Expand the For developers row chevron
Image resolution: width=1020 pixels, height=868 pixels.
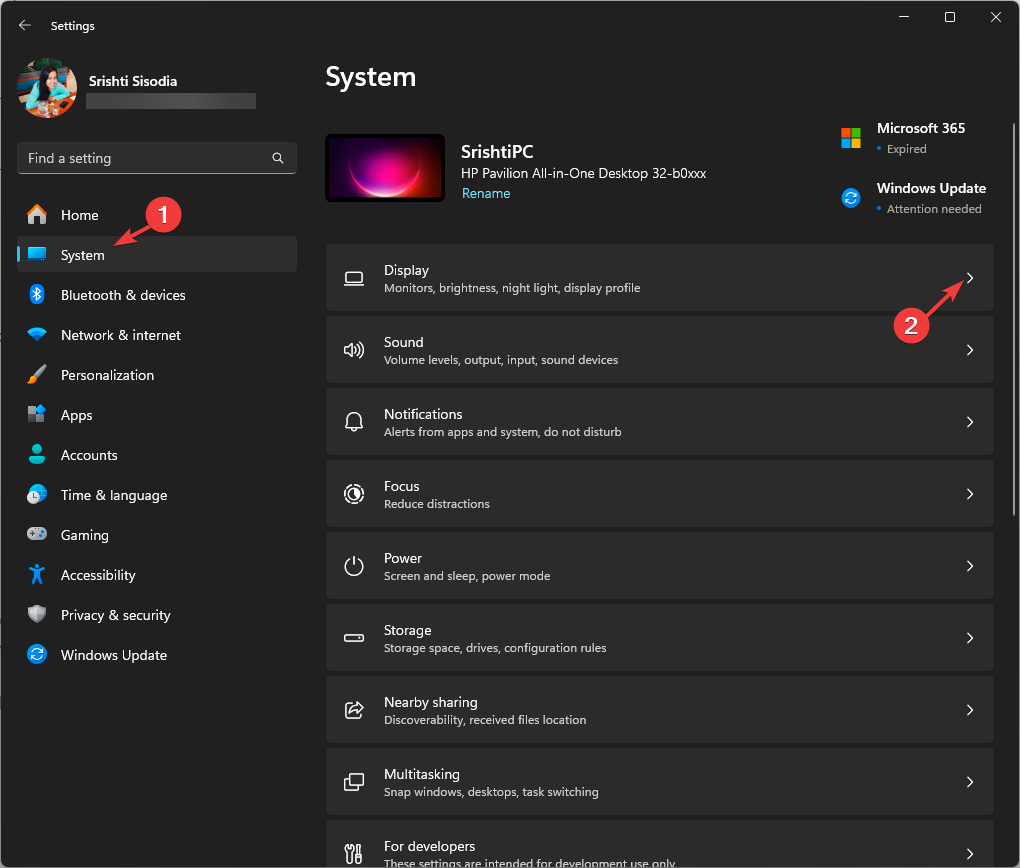(970, 854)
